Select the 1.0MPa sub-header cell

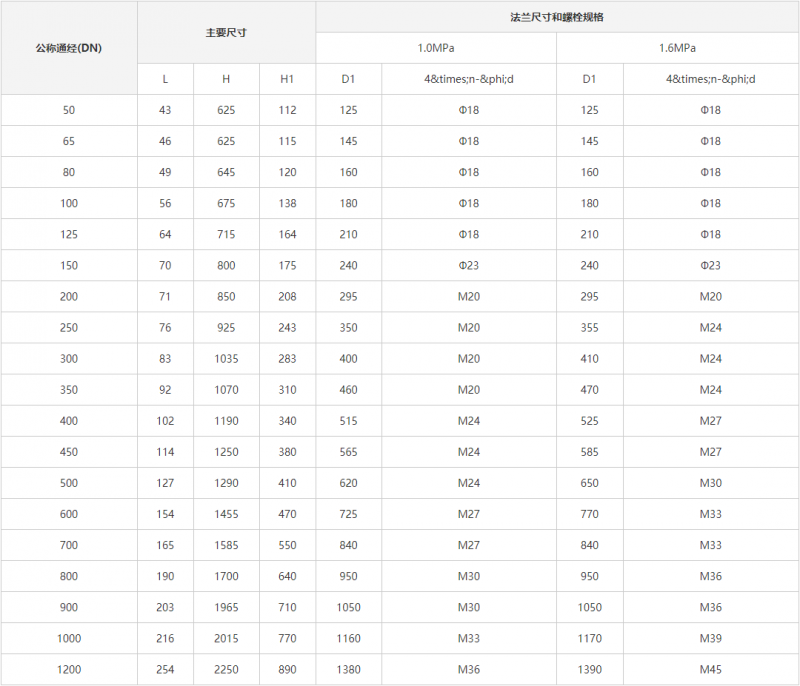click(x=436, y=48)
